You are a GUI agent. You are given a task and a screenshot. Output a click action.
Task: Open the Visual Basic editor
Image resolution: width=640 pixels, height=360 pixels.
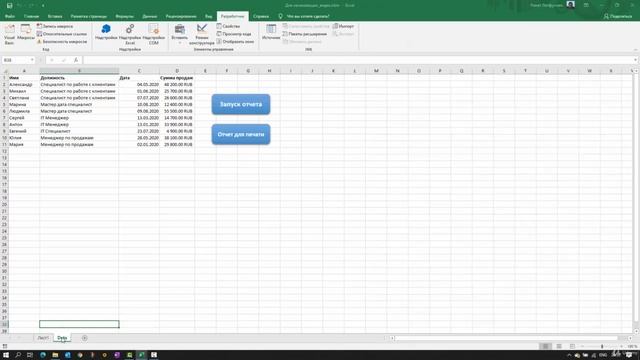tap(9, 34)
